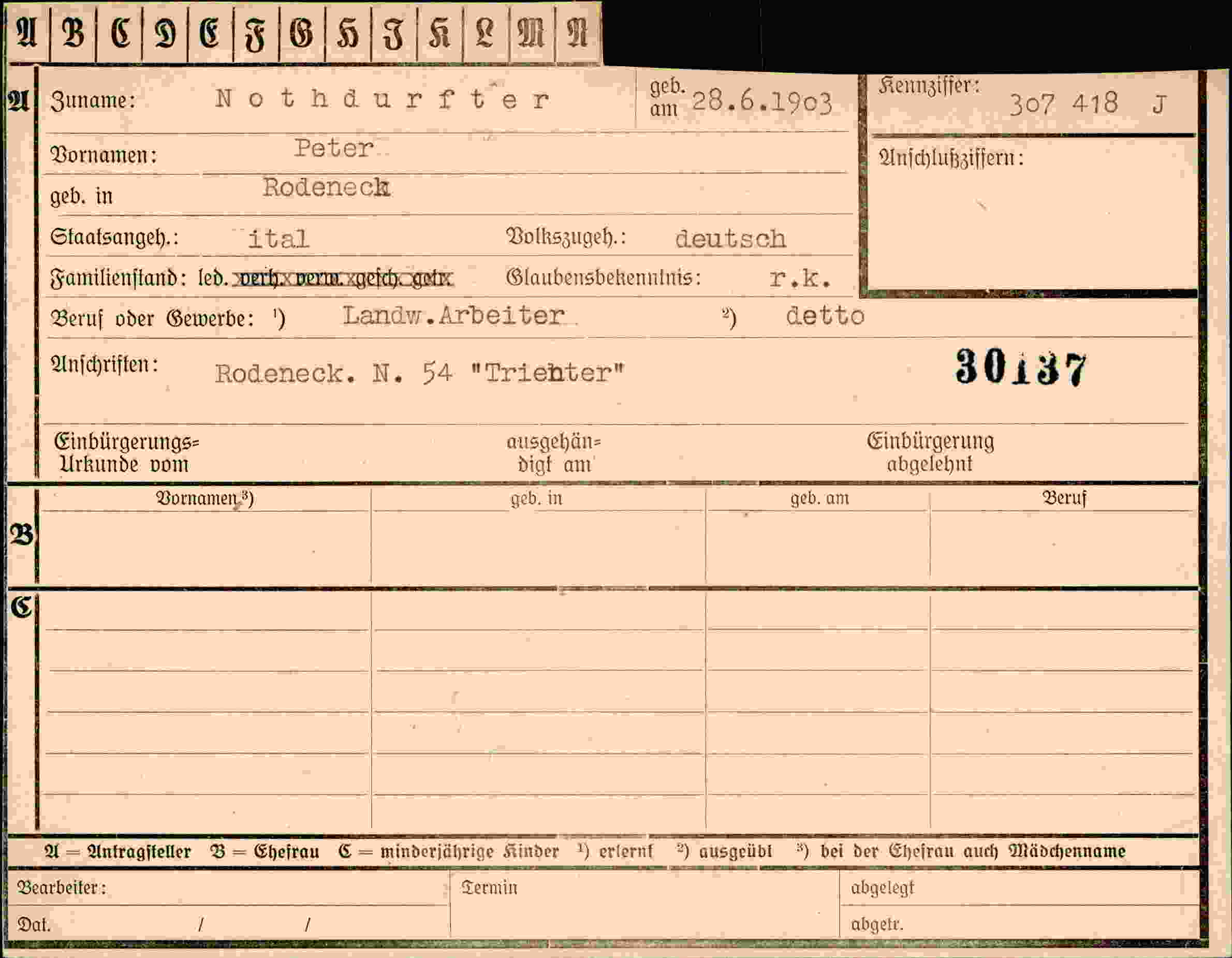Click the second occupation value "detto"

click(x=825, y=316)
